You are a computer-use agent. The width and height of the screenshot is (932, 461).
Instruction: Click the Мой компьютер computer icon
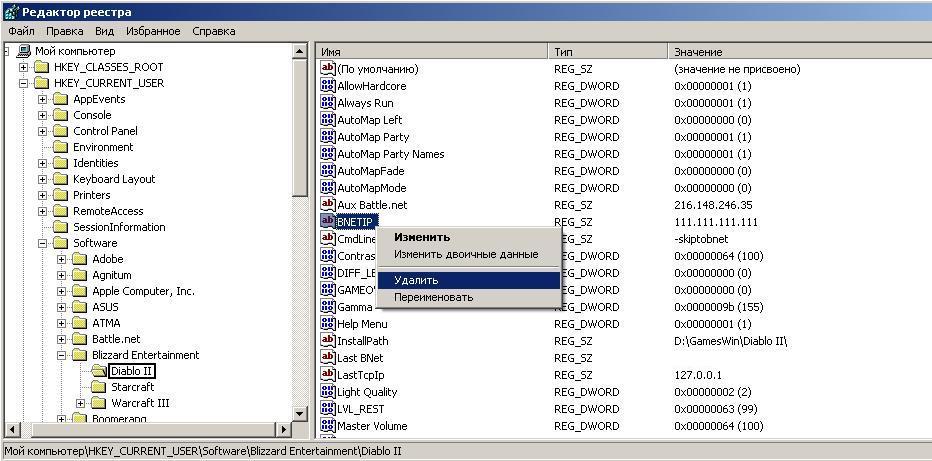coord(24,51)
